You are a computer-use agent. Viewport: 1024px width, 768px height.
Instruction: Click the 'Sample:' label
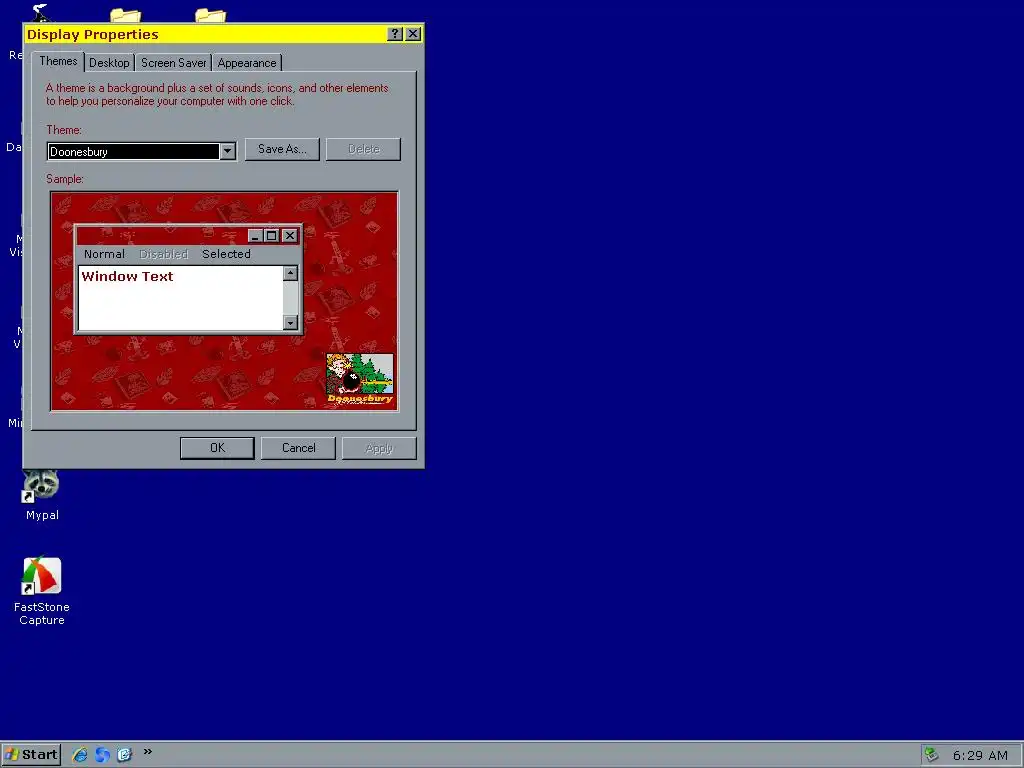point(65,179)
